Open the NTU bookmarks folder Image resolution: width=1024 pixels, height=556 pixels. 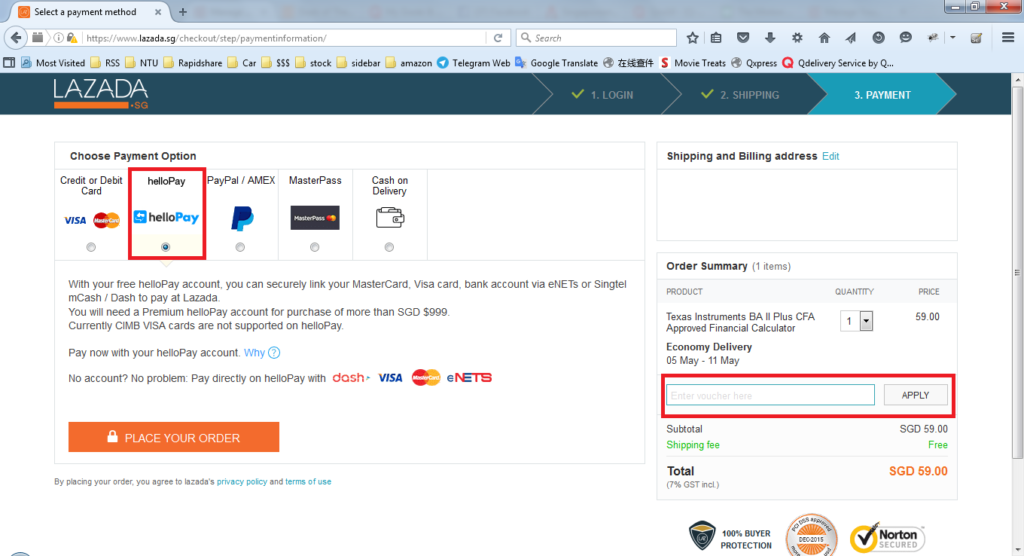142,63
